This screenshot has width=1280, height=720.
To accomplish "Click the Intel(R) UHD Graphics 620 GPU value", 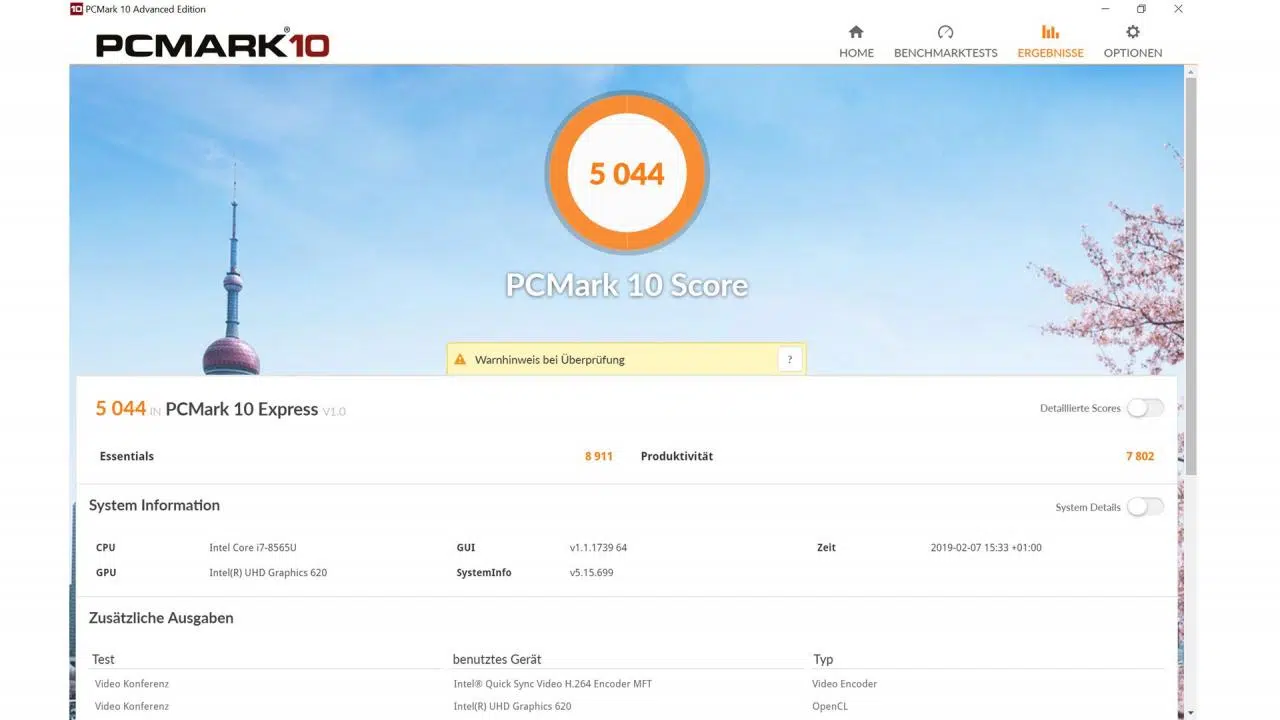I will click(268, 572).
